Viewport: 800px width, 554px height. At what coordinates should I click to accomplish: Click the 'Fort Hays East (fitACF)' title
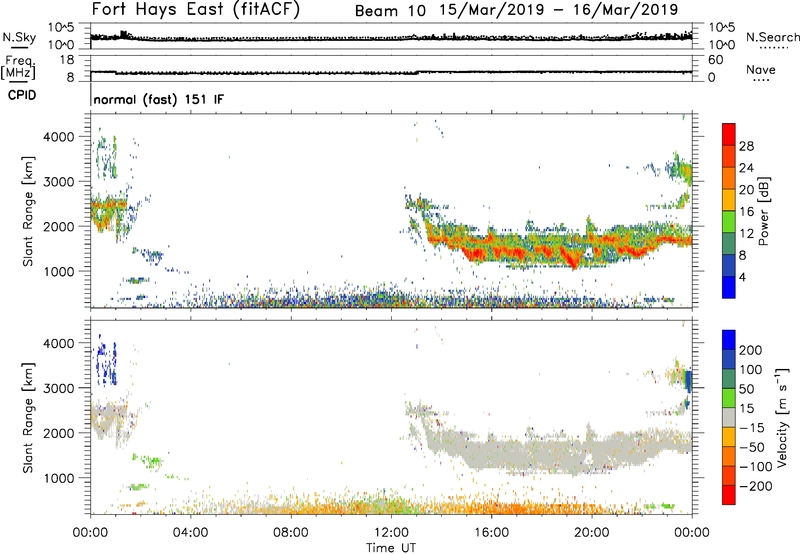click(x=195, y=10)
